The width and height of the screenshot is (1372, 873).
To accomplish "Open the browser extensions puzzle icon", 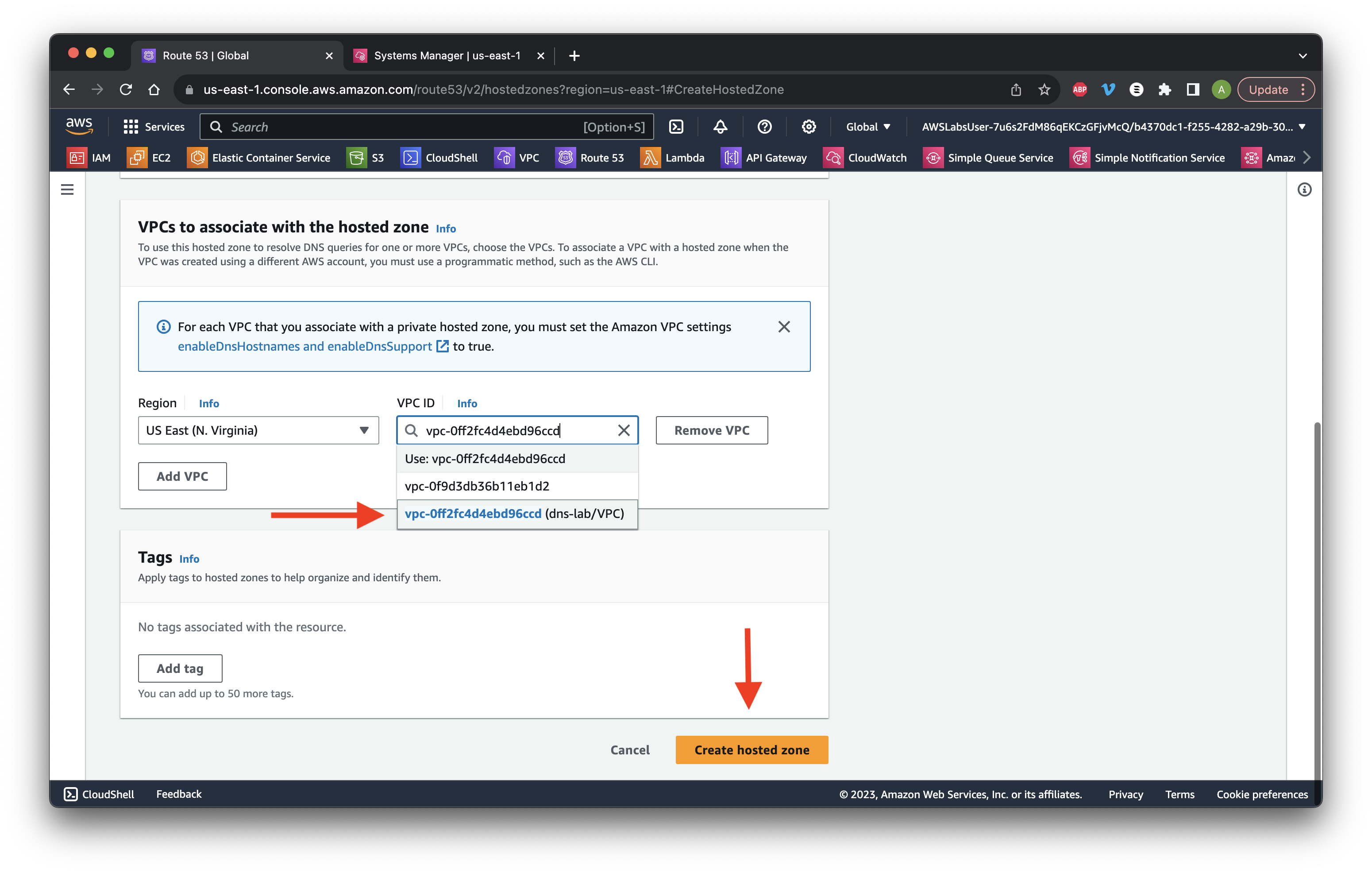I will pos(1164,89).
